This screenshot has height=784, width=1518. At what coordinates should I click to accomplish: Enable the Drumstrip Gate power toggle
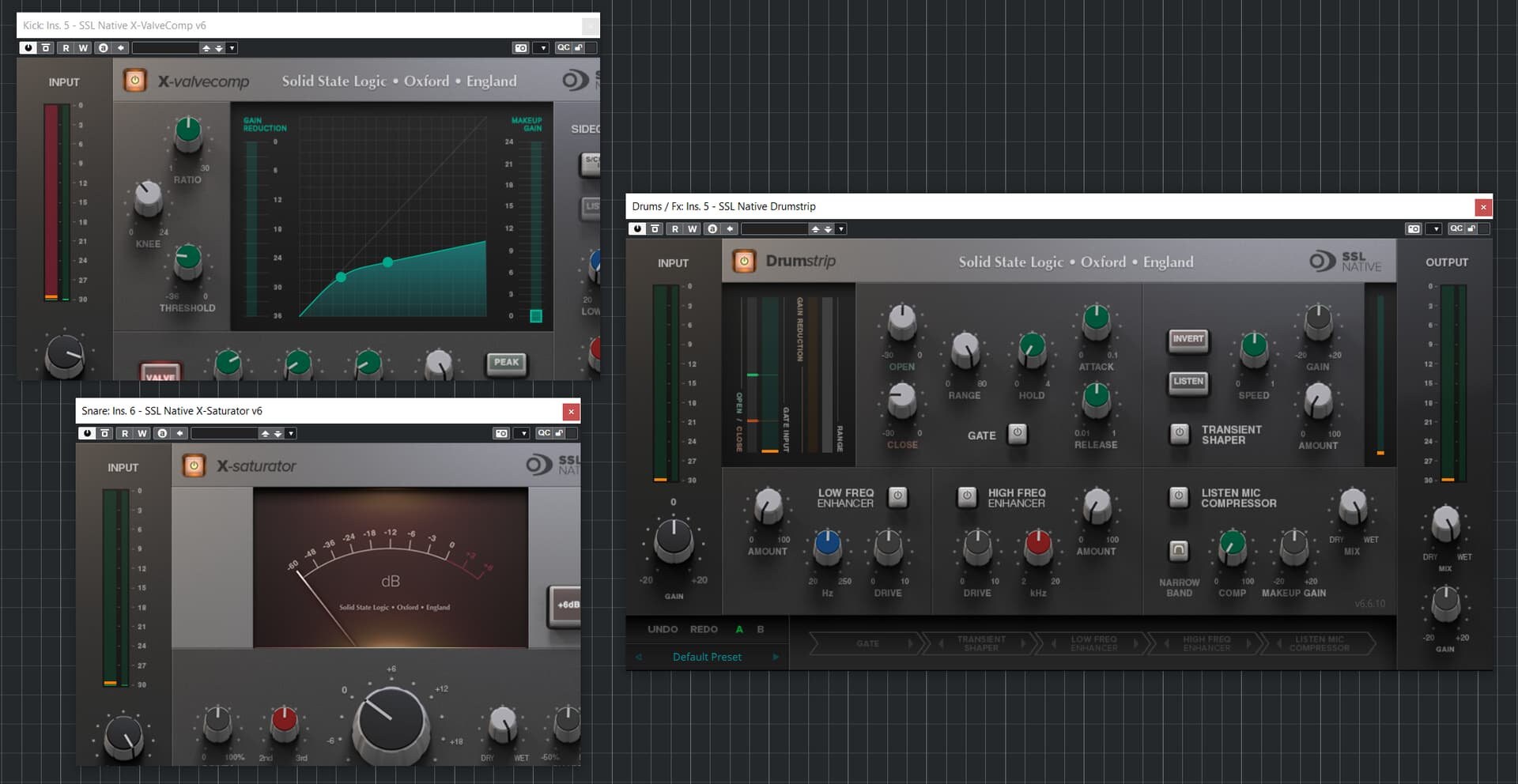(x=1018, y=433)
